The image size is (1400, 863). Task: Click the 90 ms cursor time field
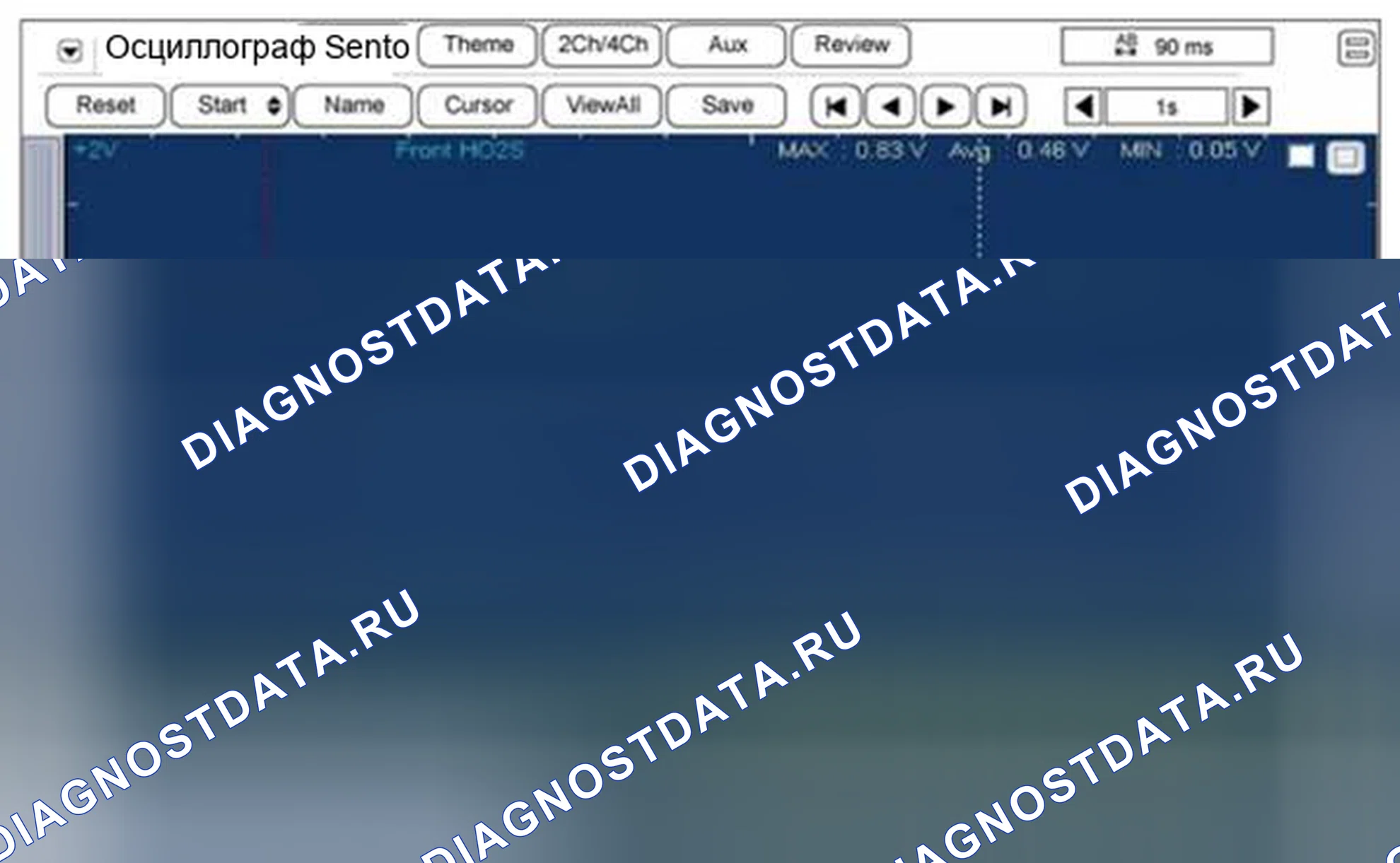click(1167, 47)
